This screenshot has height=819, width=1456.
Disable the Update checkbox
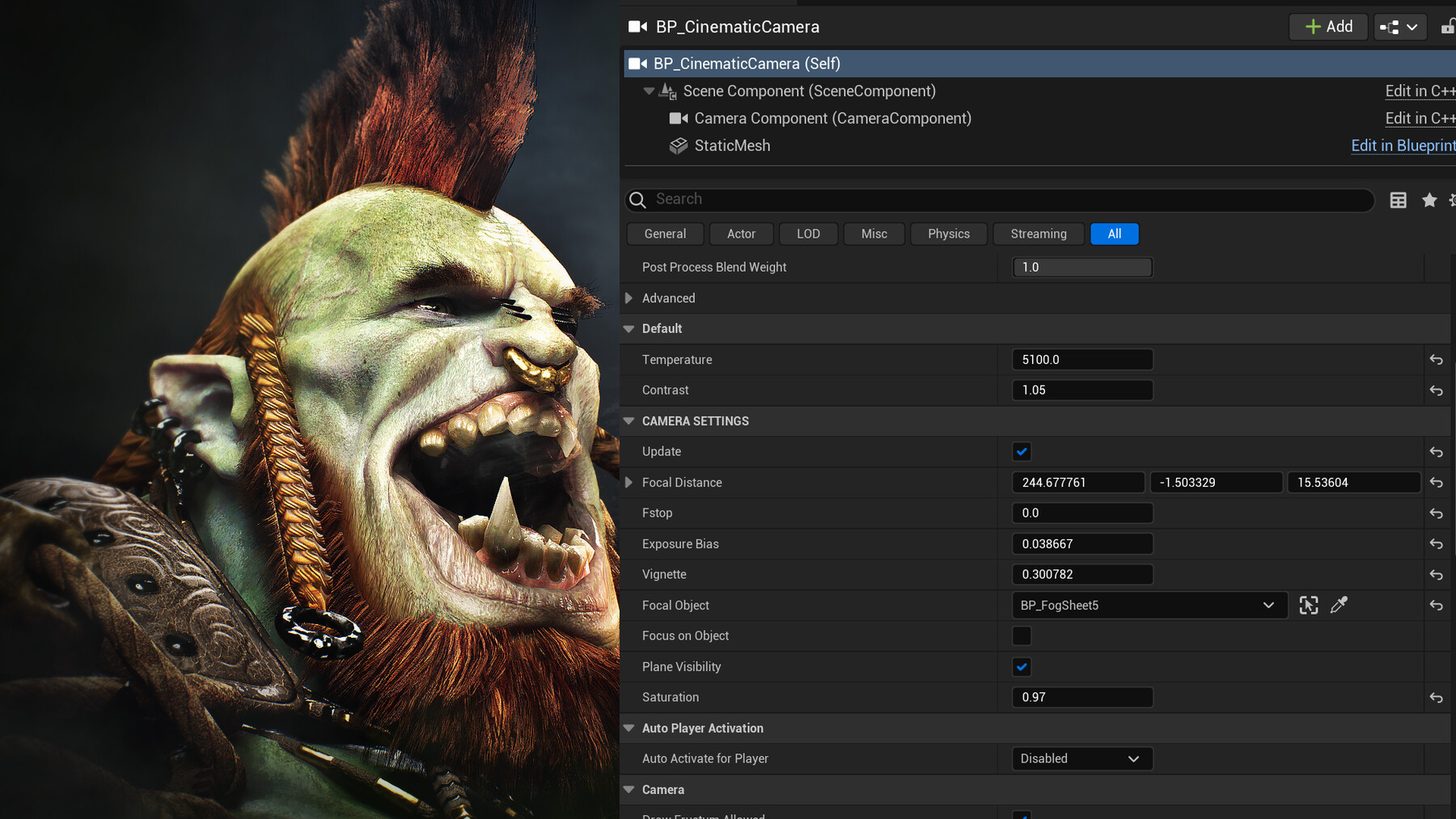(1021, 451)
